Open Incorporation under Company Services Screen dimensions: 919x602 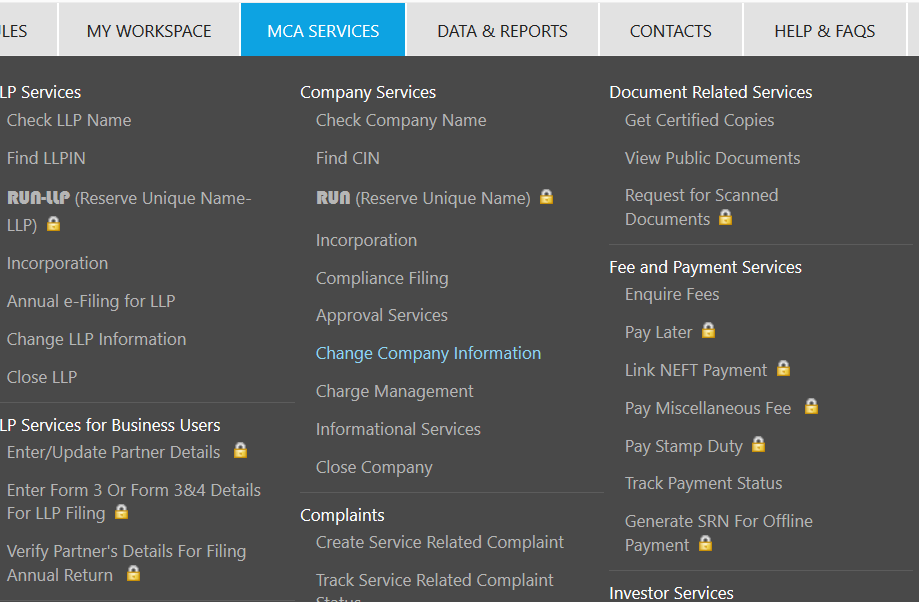(x=366, y=240)
